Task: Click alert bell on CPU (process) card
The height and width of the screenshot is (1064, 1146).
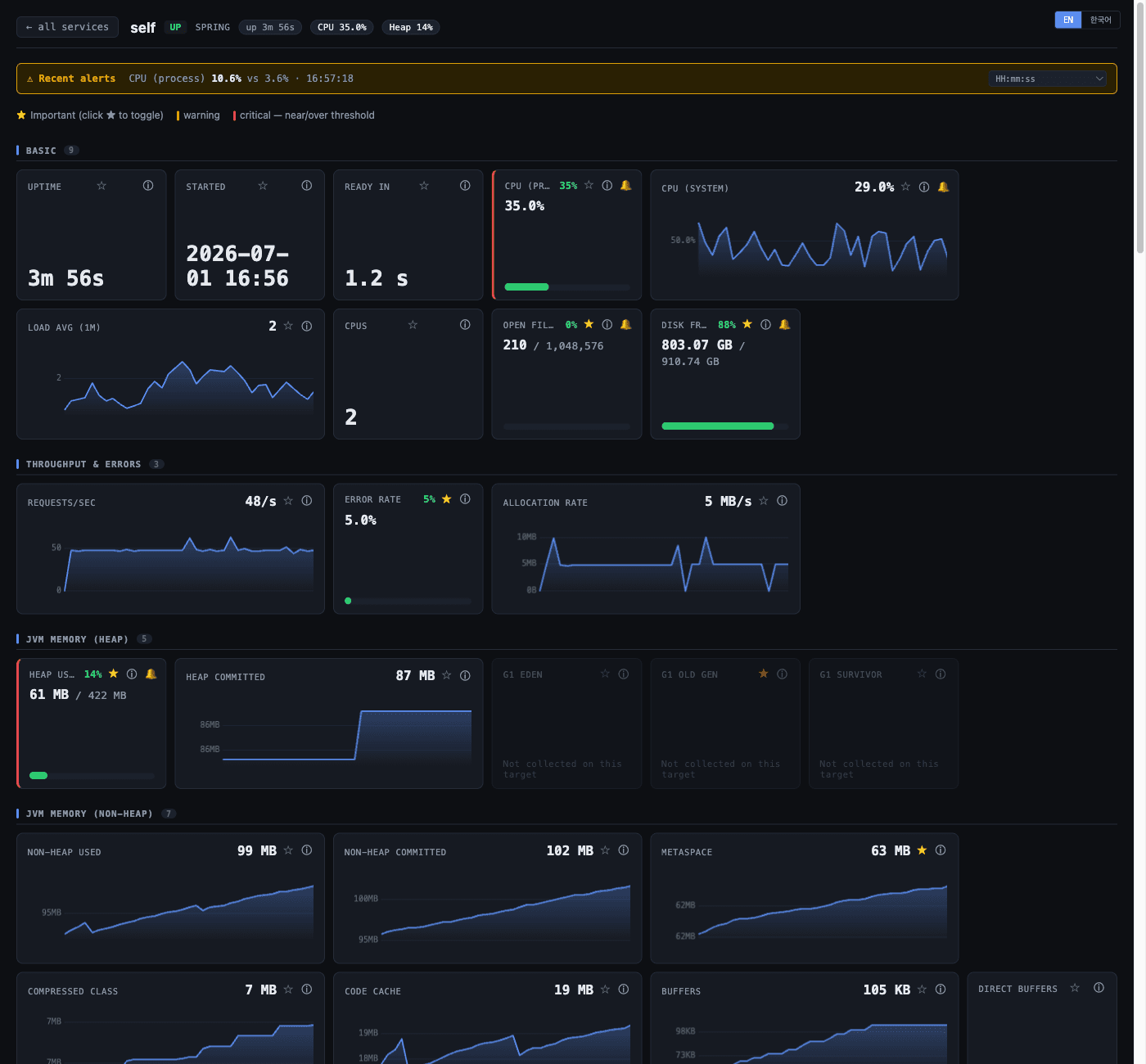Action: 626,186
